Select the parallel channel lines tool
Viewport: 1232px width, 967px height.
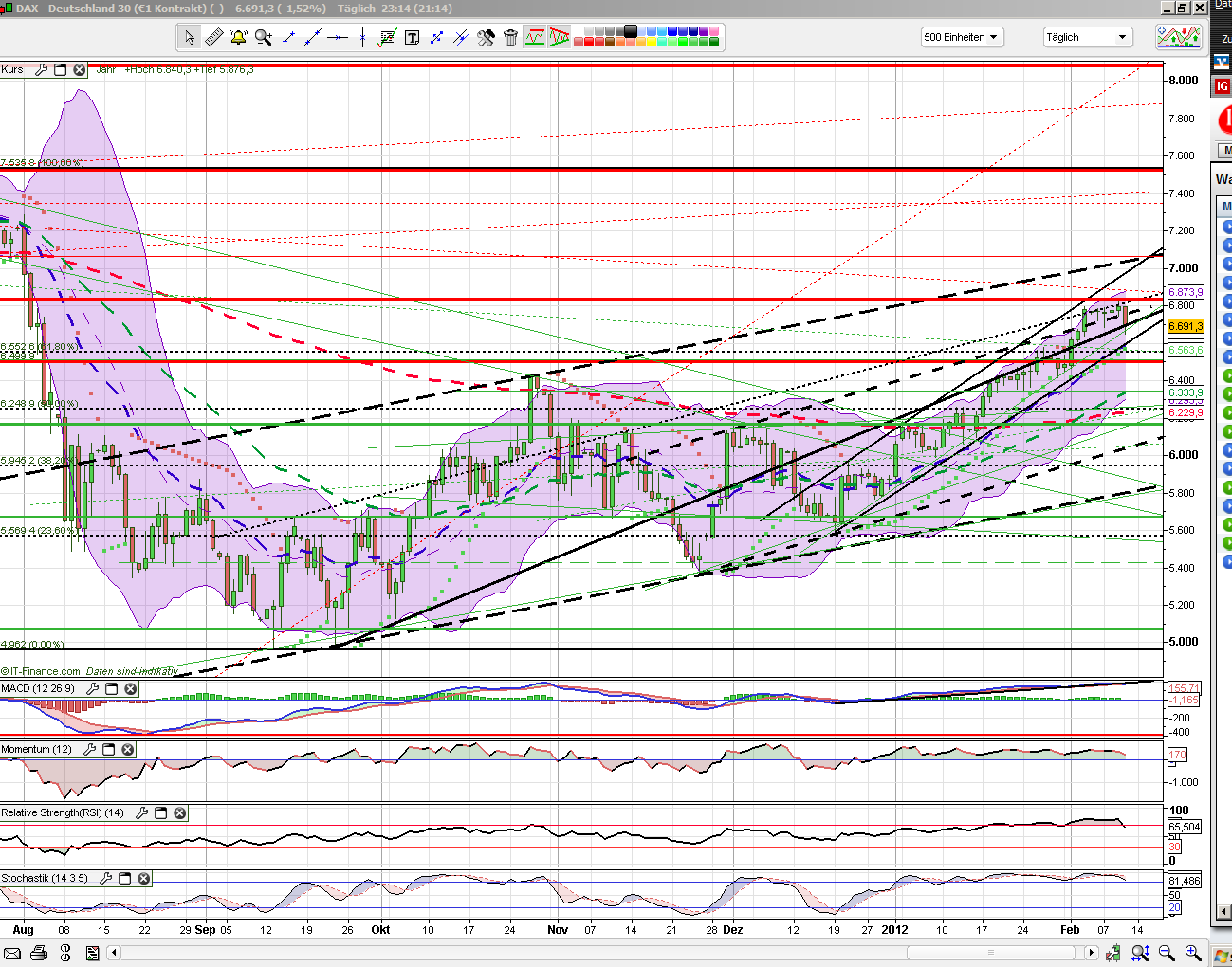click(461, 37)
